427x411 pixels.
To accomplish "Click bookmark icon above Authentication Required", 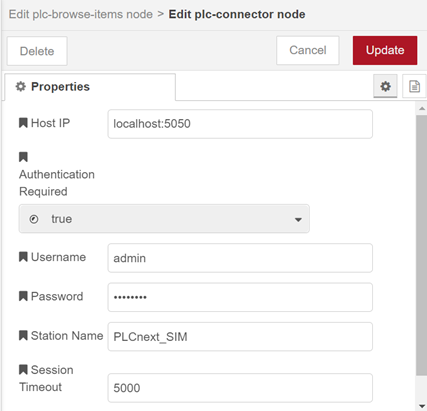I will point(23,157).
